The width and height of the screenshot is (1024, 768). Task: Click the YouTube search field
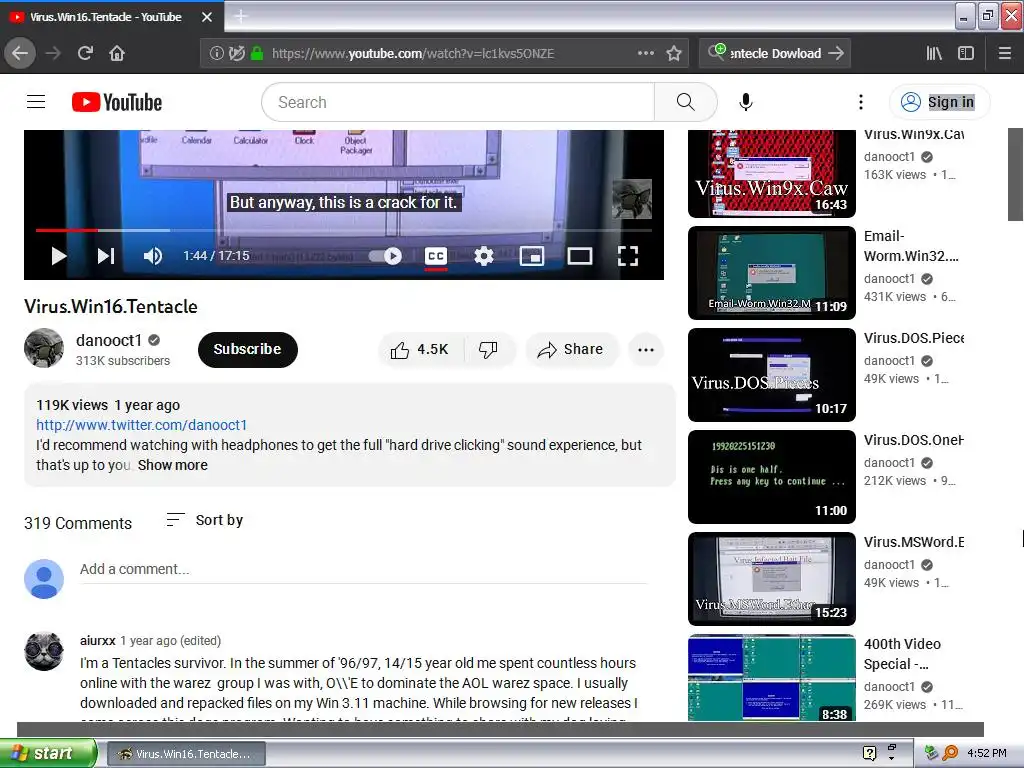458,102
